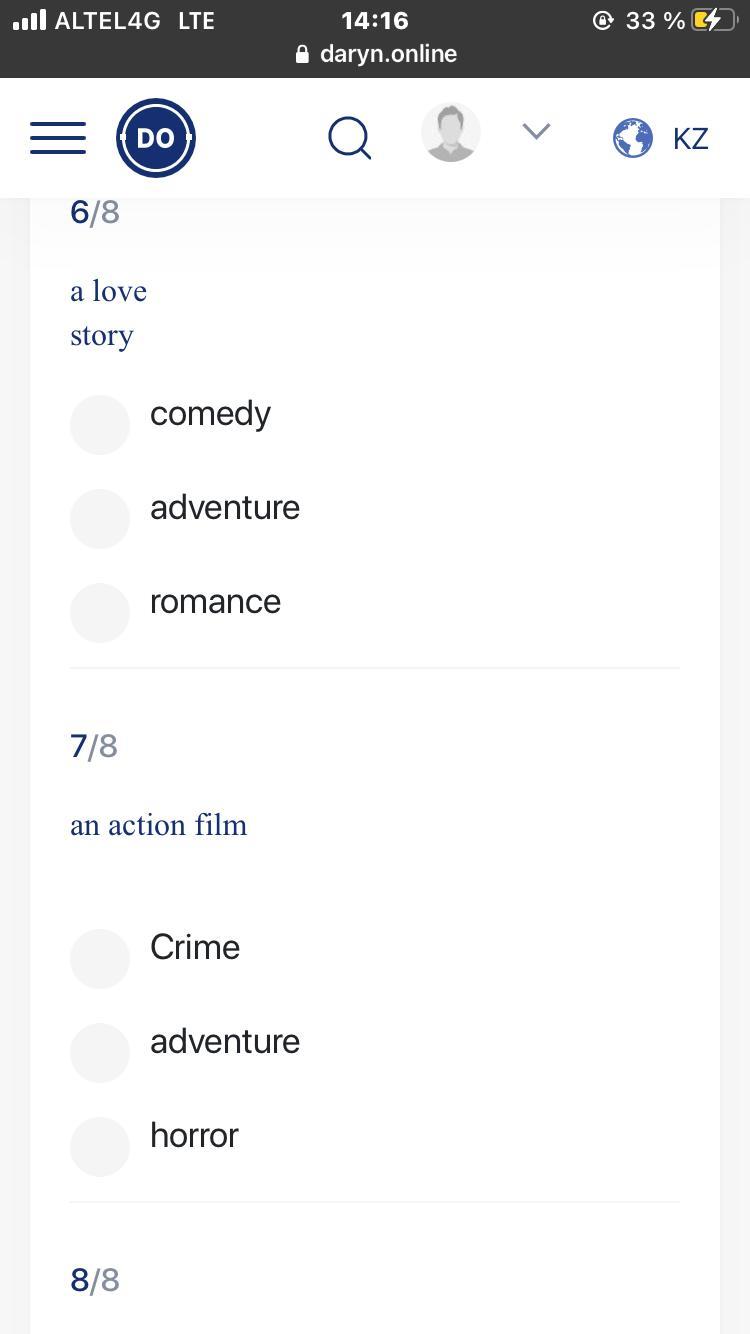Image resolution: width=750 pixels, height=1334 pixels.
Task: Tap the 'a love story' question text
Action: pyautogui.click(x=108, y=313)
